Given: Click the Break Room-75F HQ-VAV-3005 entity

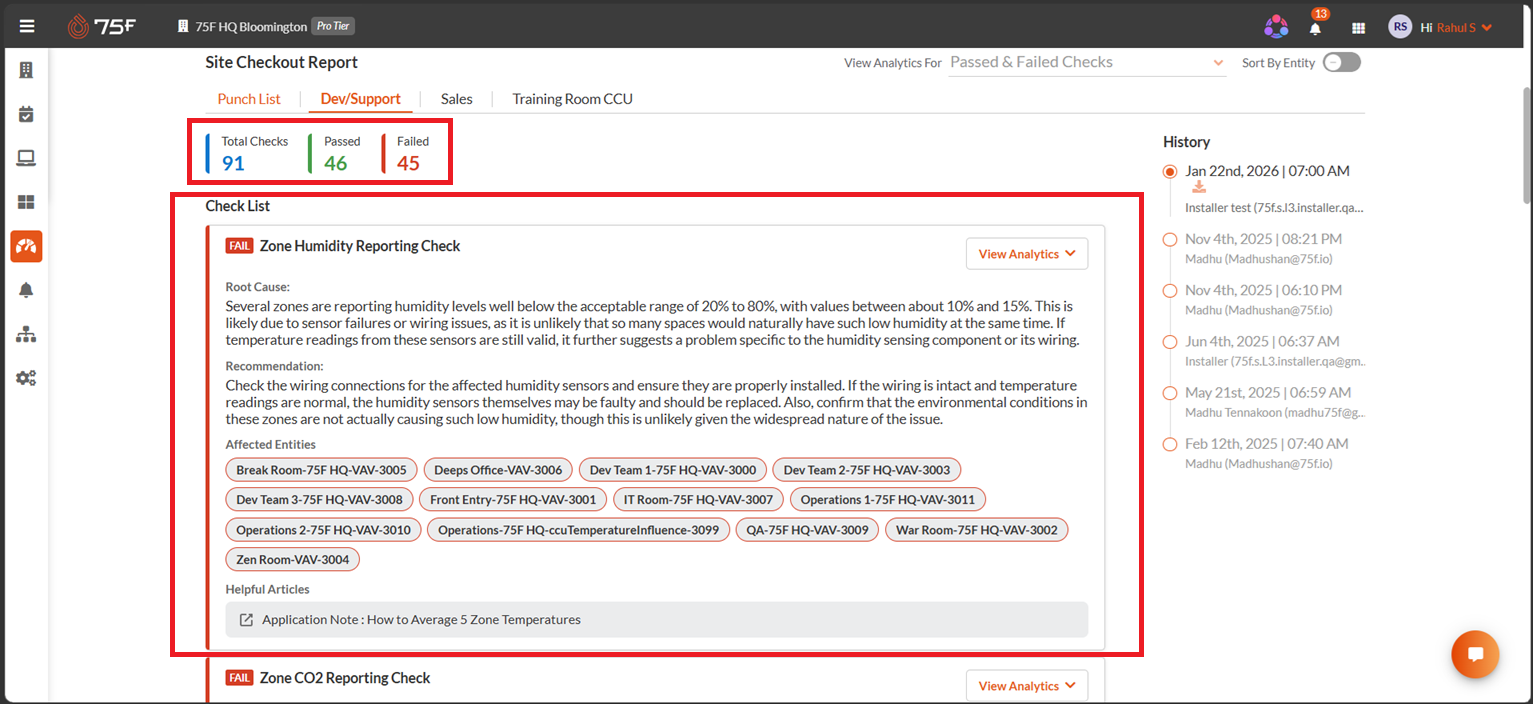Looking at the screenshot, I should [x=321, y=470].
